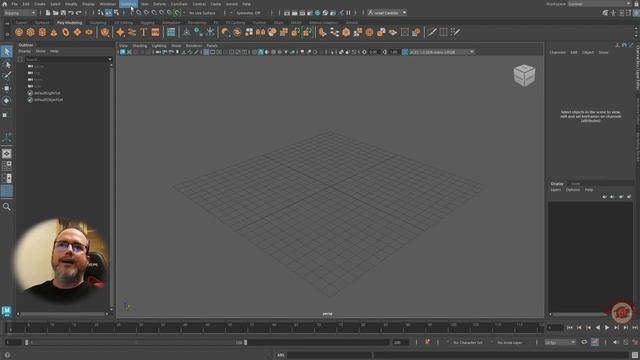Toggle the viewport grid display button
Viewport: 640px width, 360px height.
(x=206, y=52)
